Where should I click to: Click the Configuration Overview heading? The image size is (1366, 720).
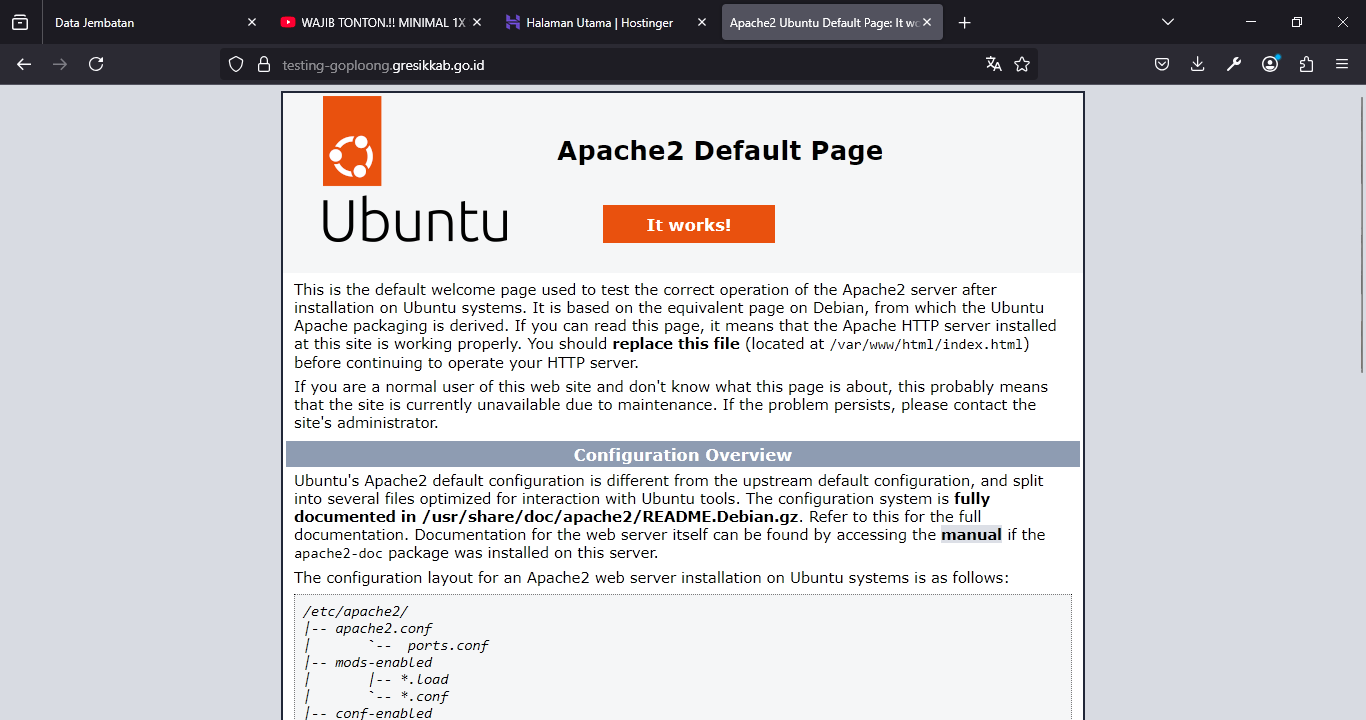(x=683, y=455)
